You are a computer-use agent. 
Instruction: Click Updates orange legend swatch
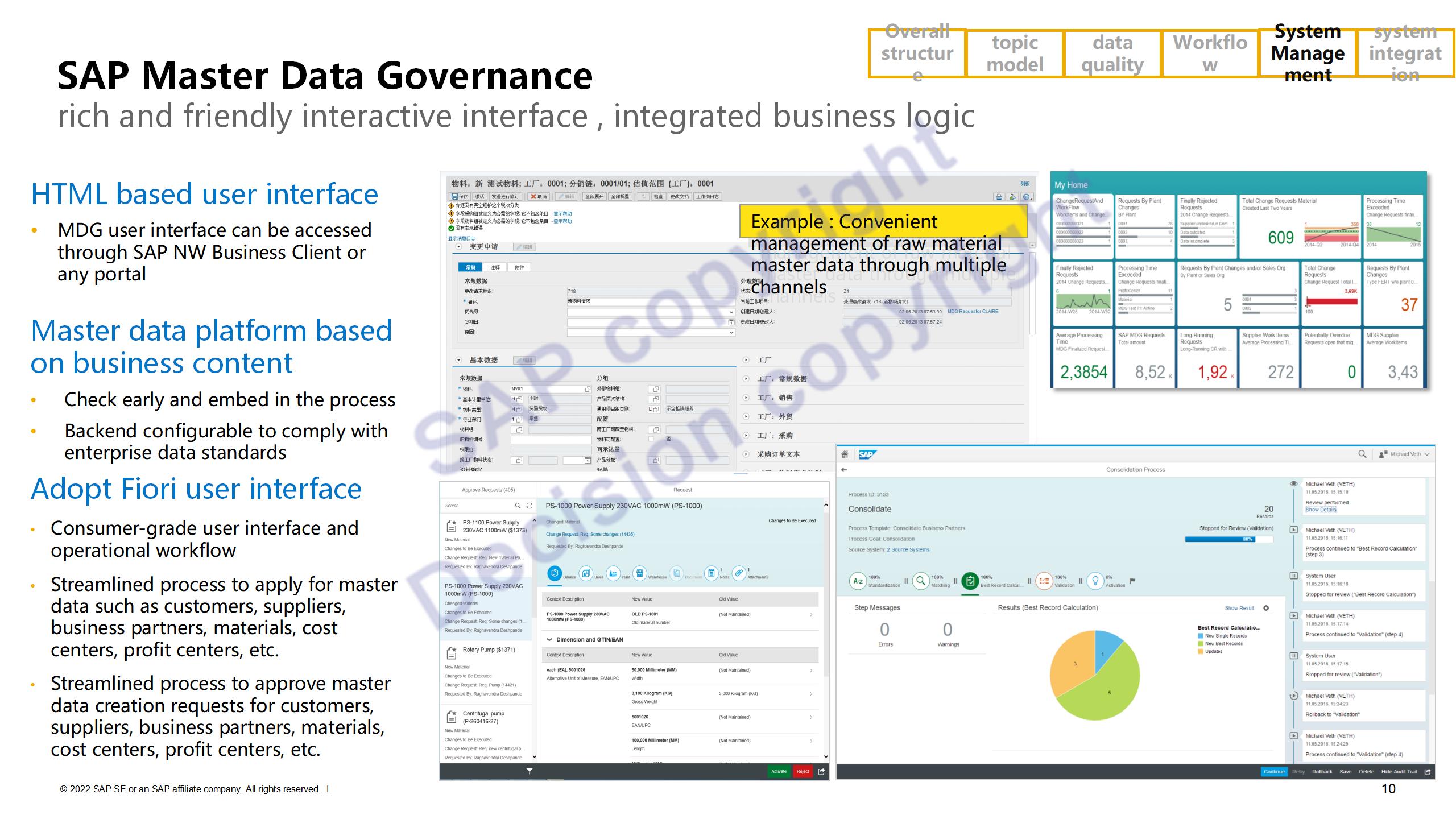pos(1200,651)
